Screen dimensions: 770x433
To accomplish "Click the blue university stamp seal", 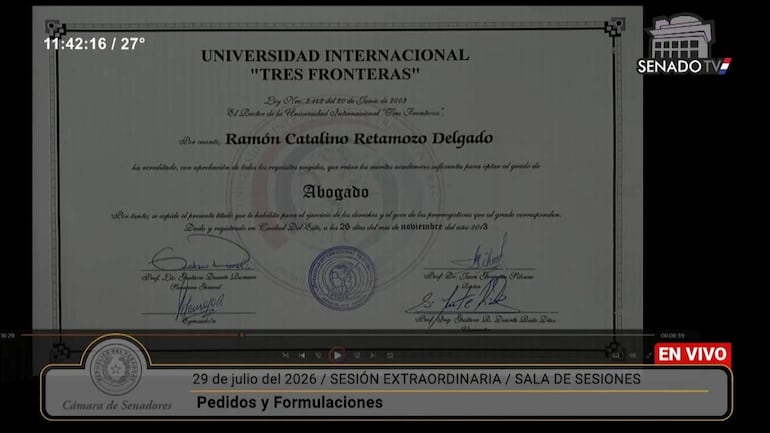I will (x=342, y=278).
